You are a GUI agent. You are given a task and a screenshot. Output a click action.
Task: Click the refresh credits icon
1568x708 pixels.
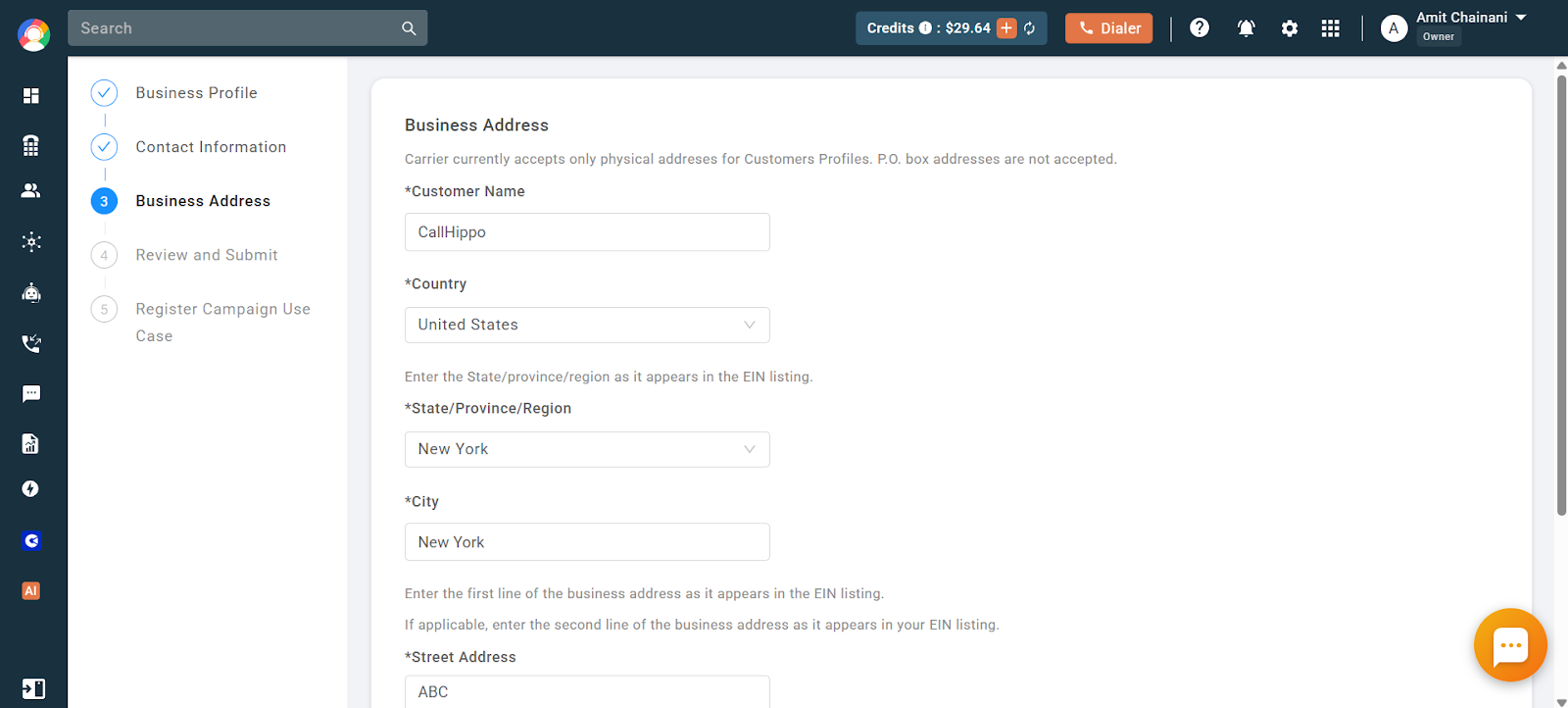[x=1030, y=28]
